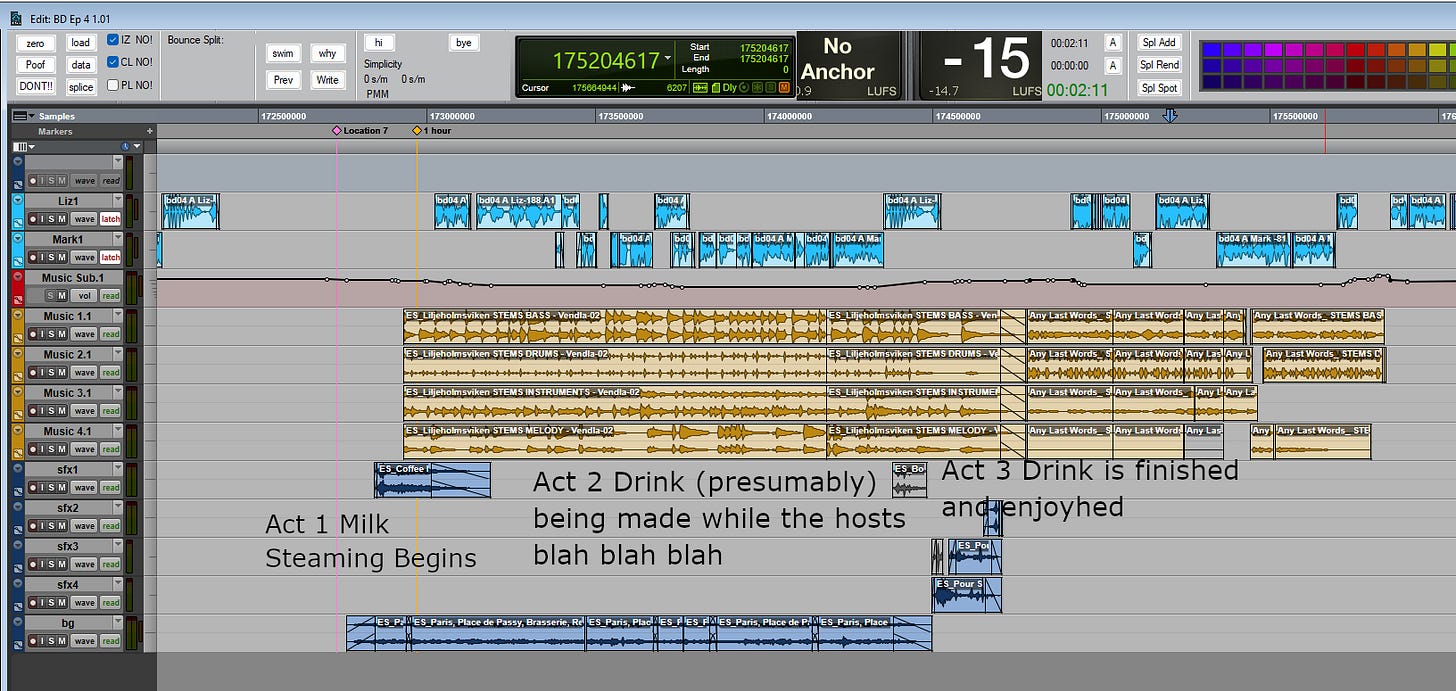The width and height of the screenshot is (1456, 691).
Task: Open the sfx1 playlist selector arrow
Action: (x=118, y=470)
